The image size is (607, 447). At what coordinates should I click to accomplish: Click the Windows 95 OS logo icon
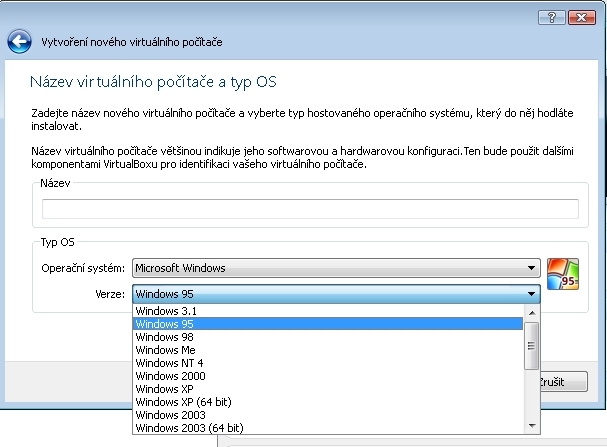(x=563, y=274)
